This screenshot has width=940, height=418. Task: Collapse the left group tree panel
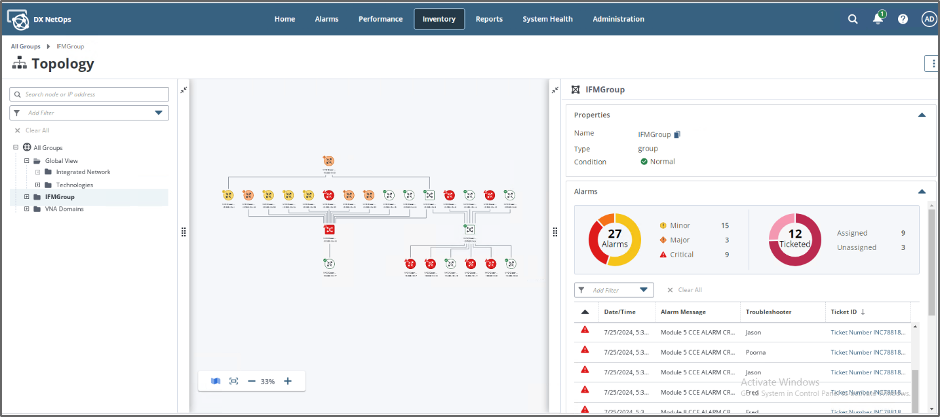(184, 90)
